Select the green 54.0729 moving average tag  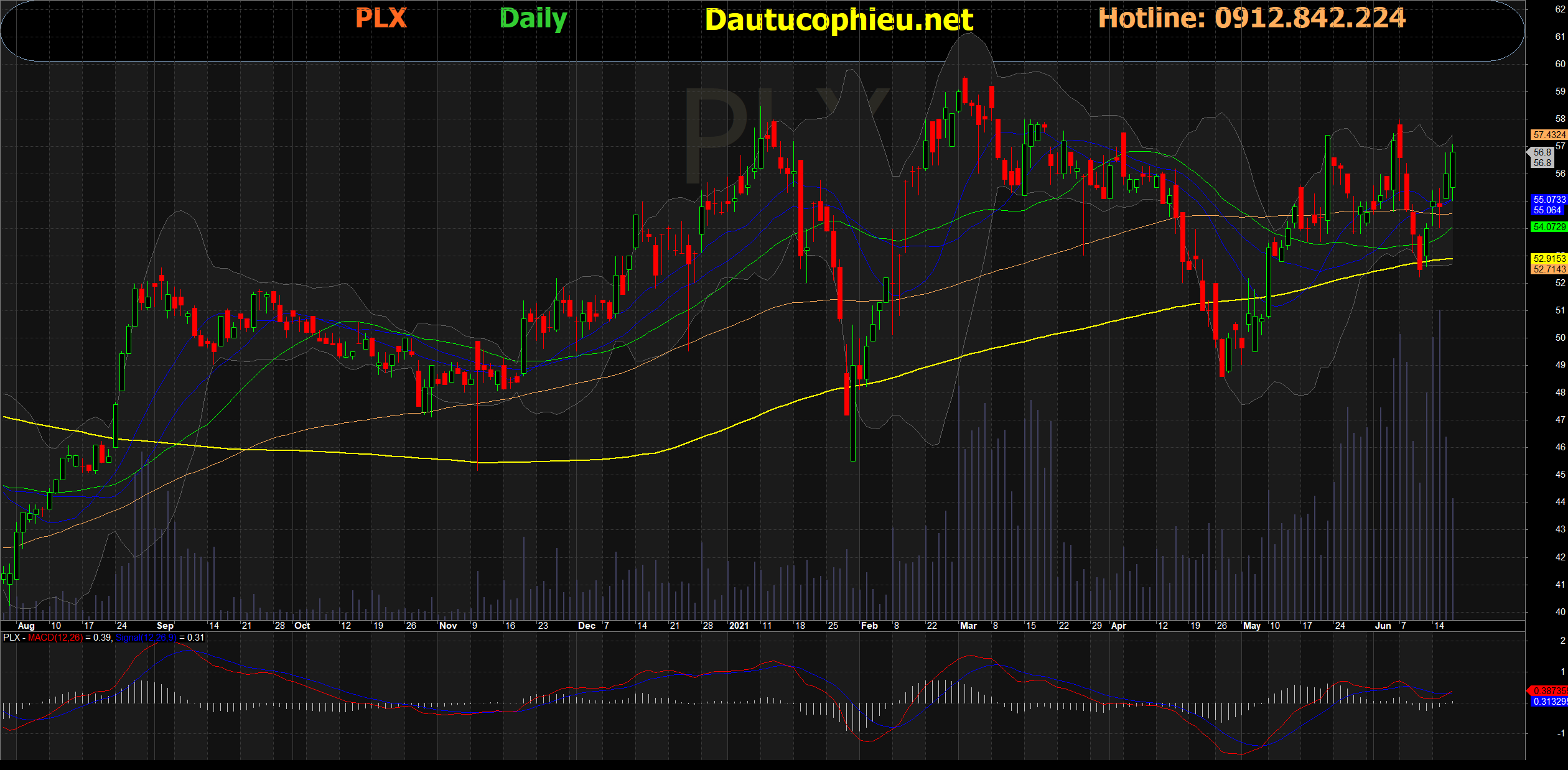click(1548, 227)
